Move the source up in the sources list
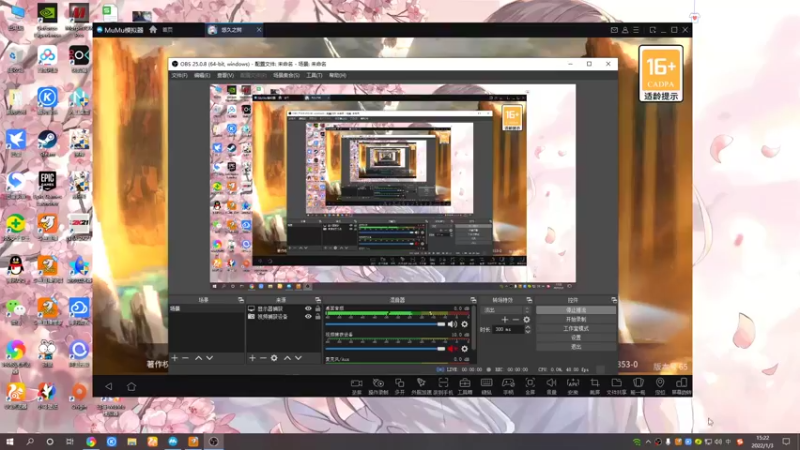Viewport: 800px width, 450px height. click(x=287, y=358)
